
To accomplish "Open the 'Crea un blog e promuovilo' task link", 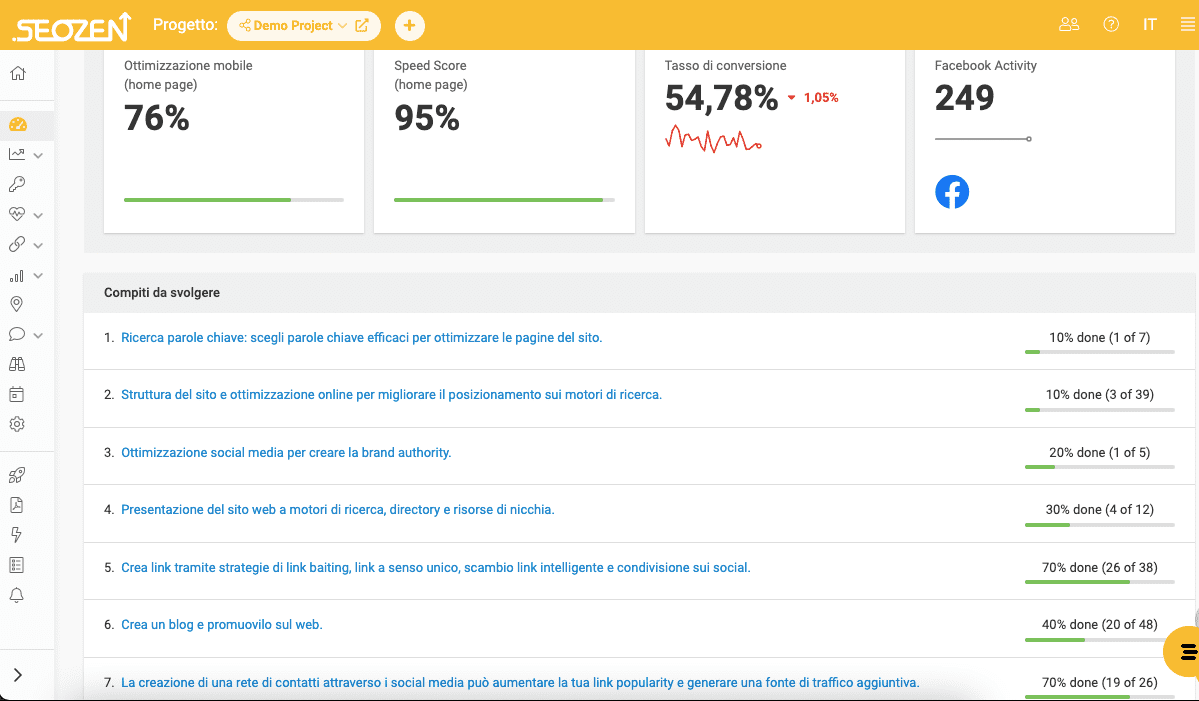I will 222,625.
